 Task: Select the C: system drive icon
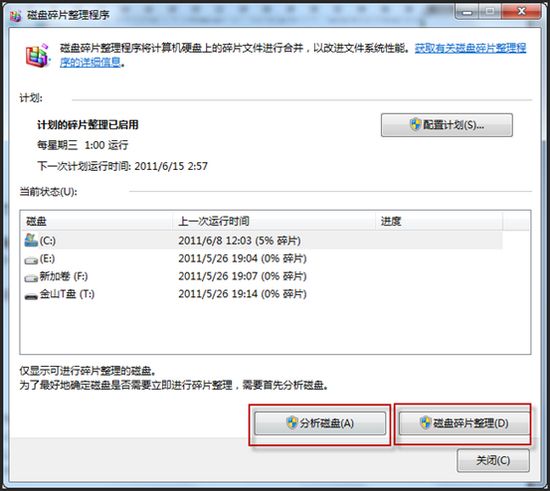[x=31, y=240]
